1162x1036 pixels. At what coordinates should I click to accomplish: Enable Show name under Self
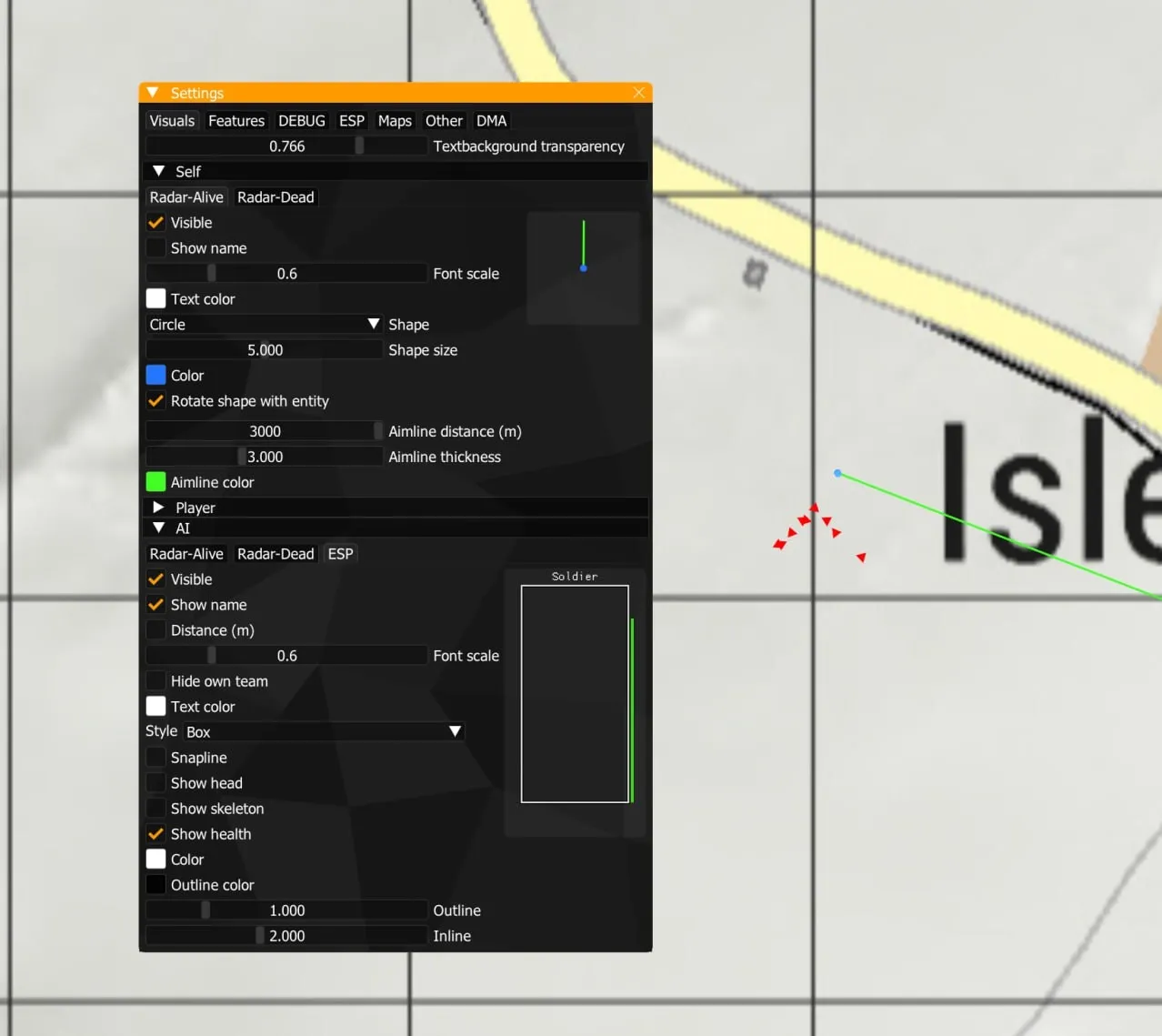click(x=156, y=248)
